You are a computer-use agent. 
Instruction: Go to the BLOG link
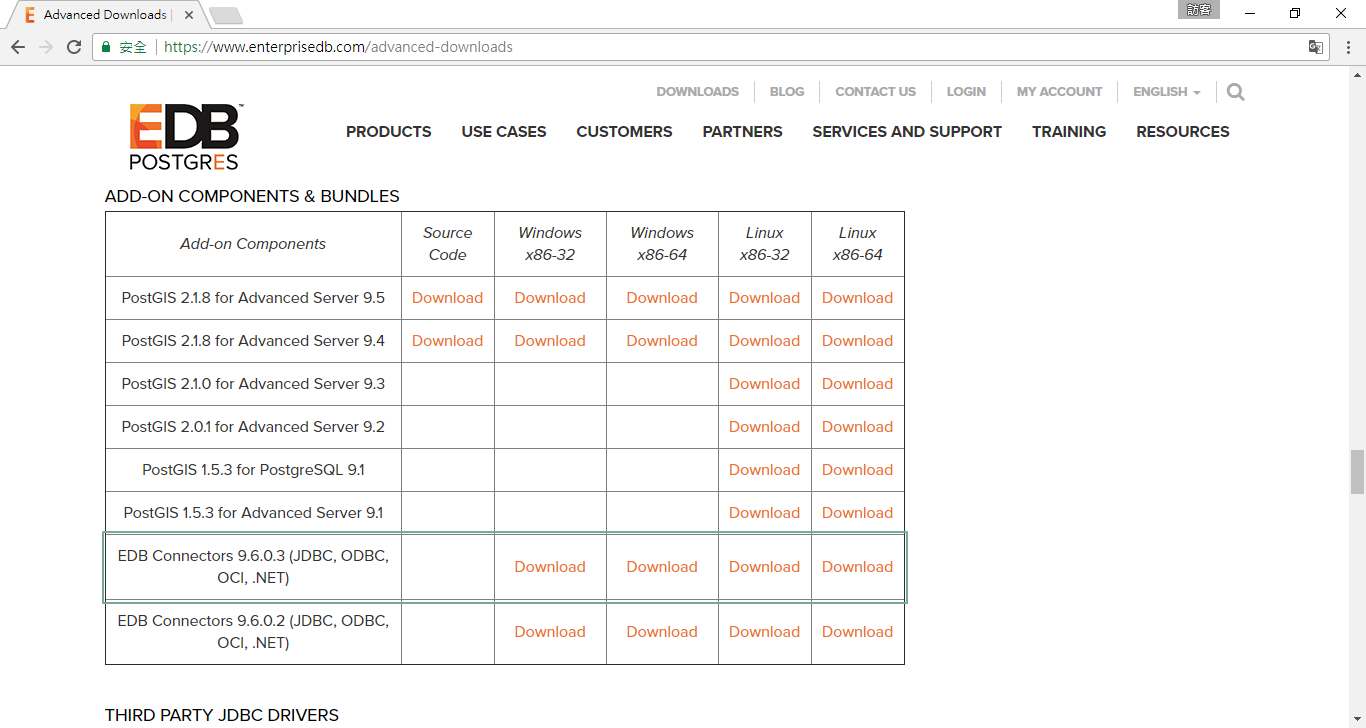pos(787,91)
